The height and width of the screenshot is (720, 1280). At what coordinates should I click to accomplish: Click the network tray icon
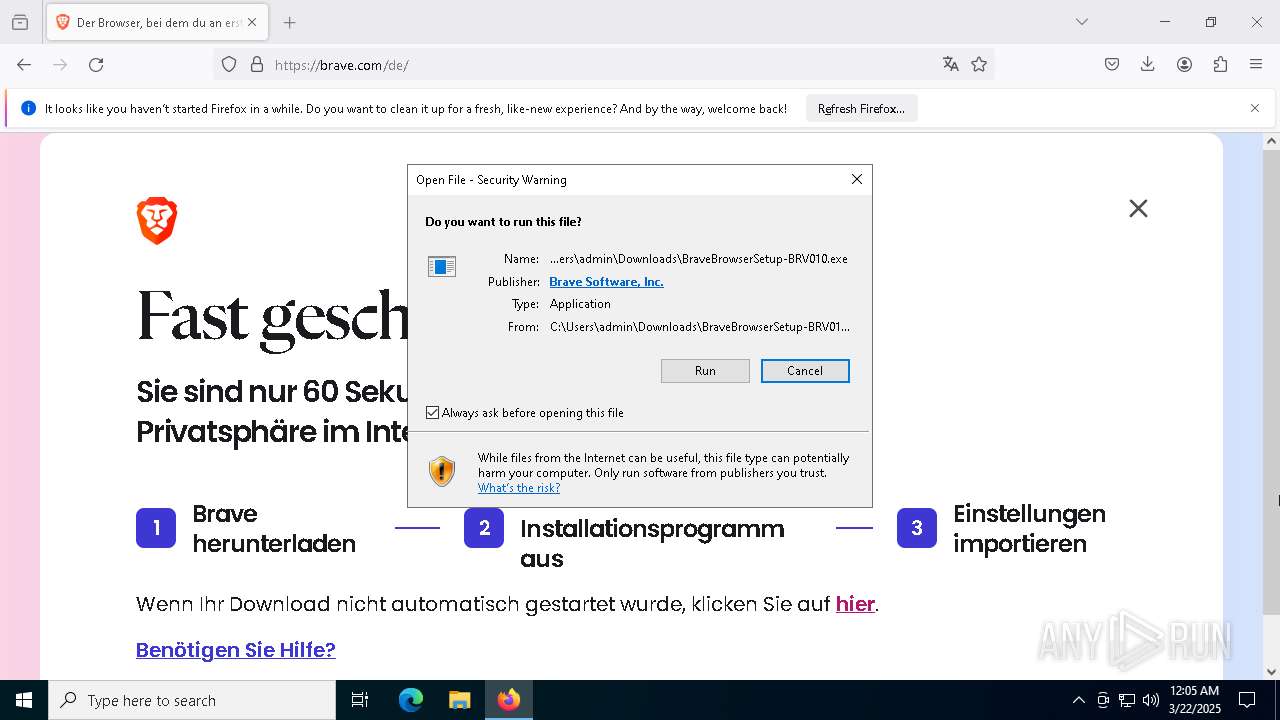[x=1127, y=700]
